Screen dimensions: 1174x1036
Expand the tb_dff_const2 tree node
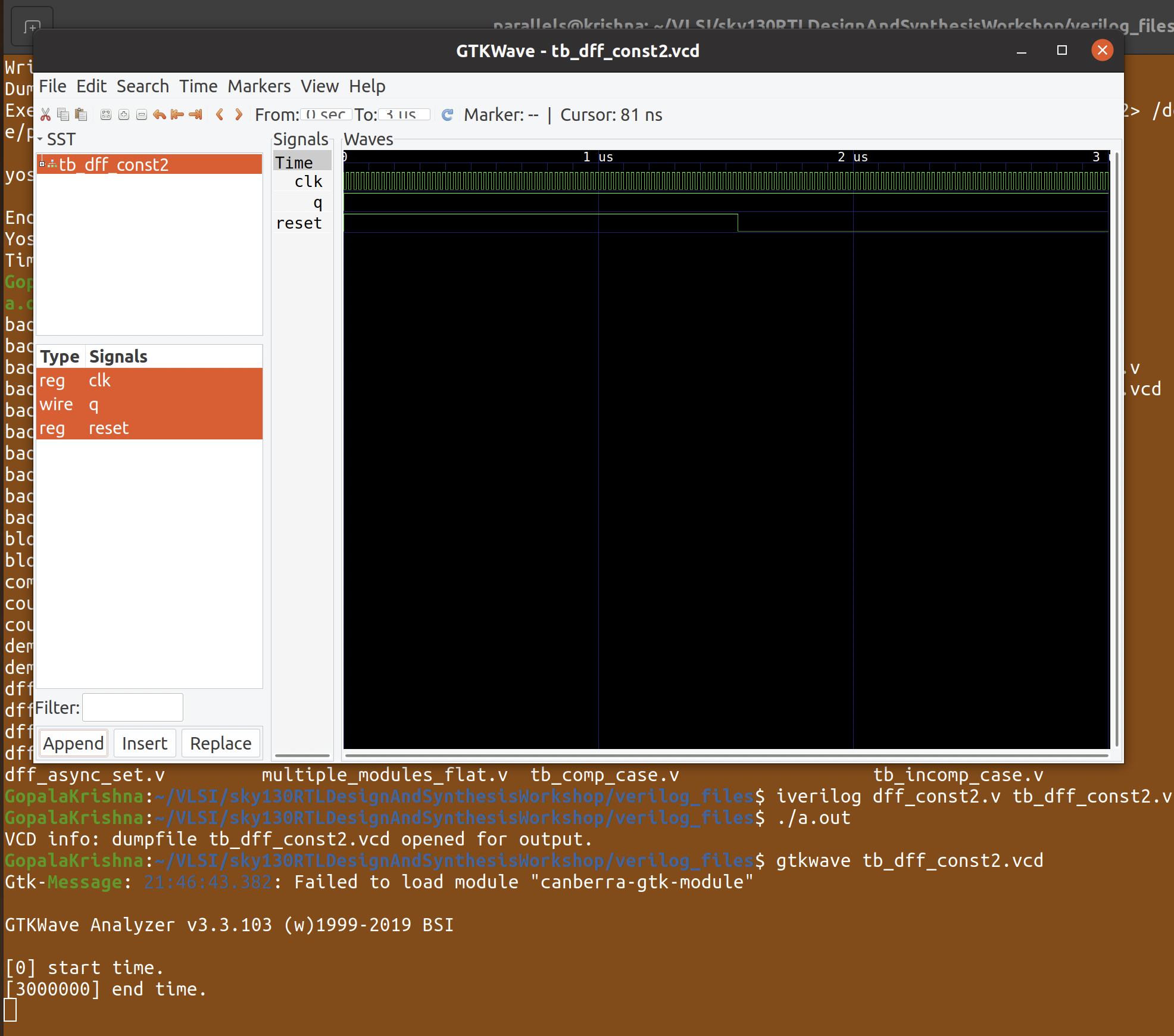[42, 164]
